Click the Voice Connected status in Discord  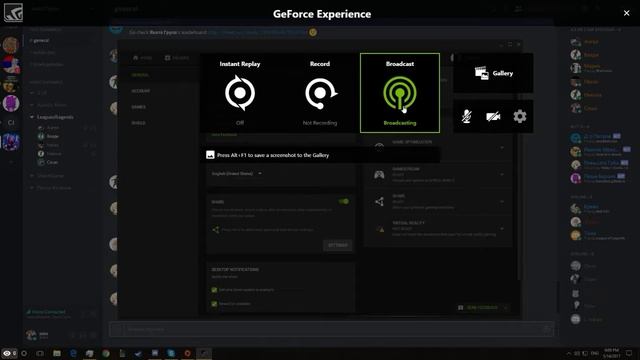pyautogui.click(x=46, y=312)
